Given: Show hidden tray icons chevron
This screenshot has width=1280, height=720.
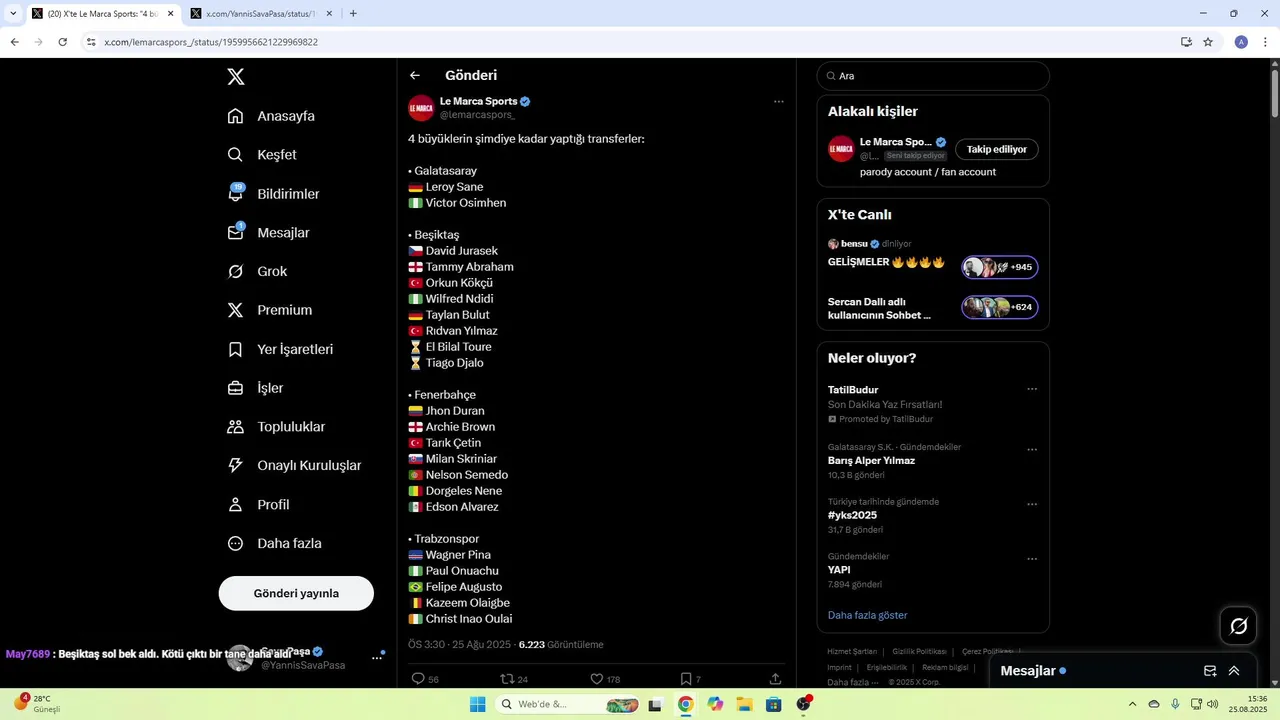Looking at the screenshot, I should tap(1132, 704).
